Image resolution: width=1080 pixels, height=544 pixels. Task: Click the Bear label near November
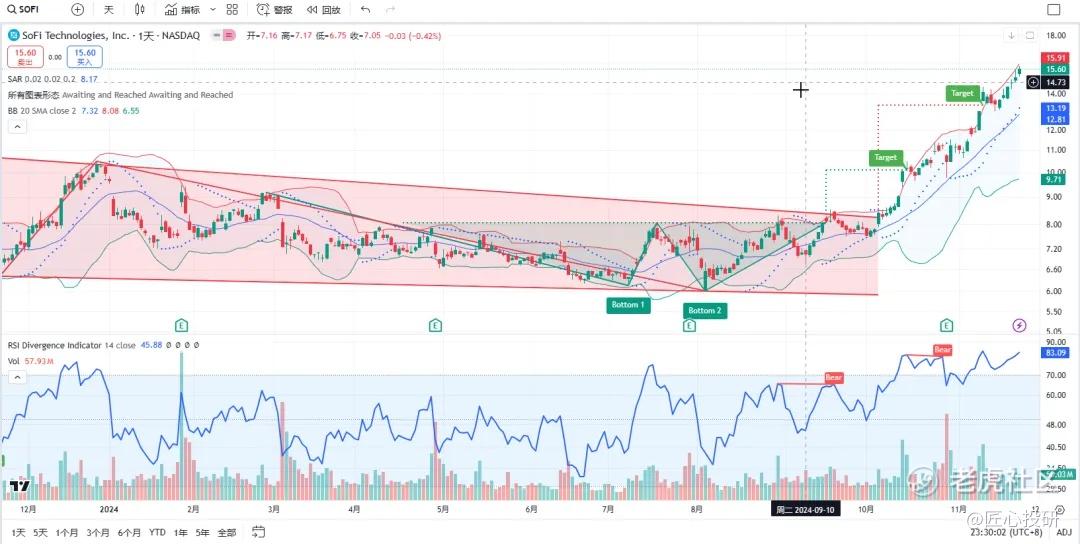[942, 350]
